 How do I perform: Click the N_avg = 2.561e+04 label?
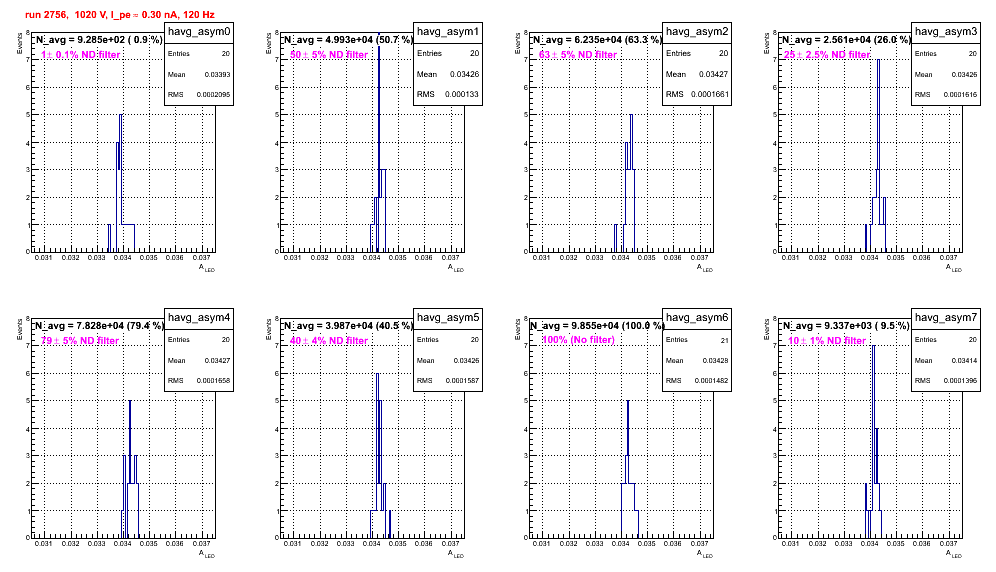click(x=846, y=39)
